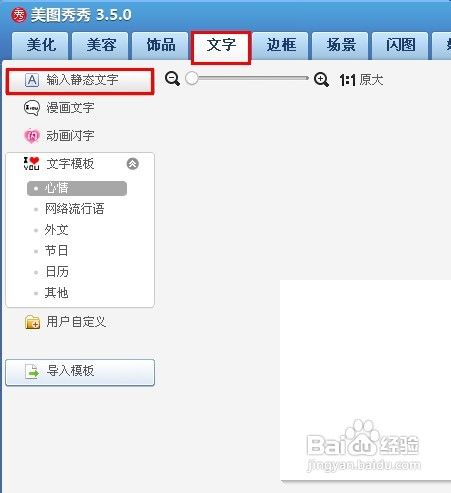Click the 美图秀秀 red logo icon

[19, 15]
